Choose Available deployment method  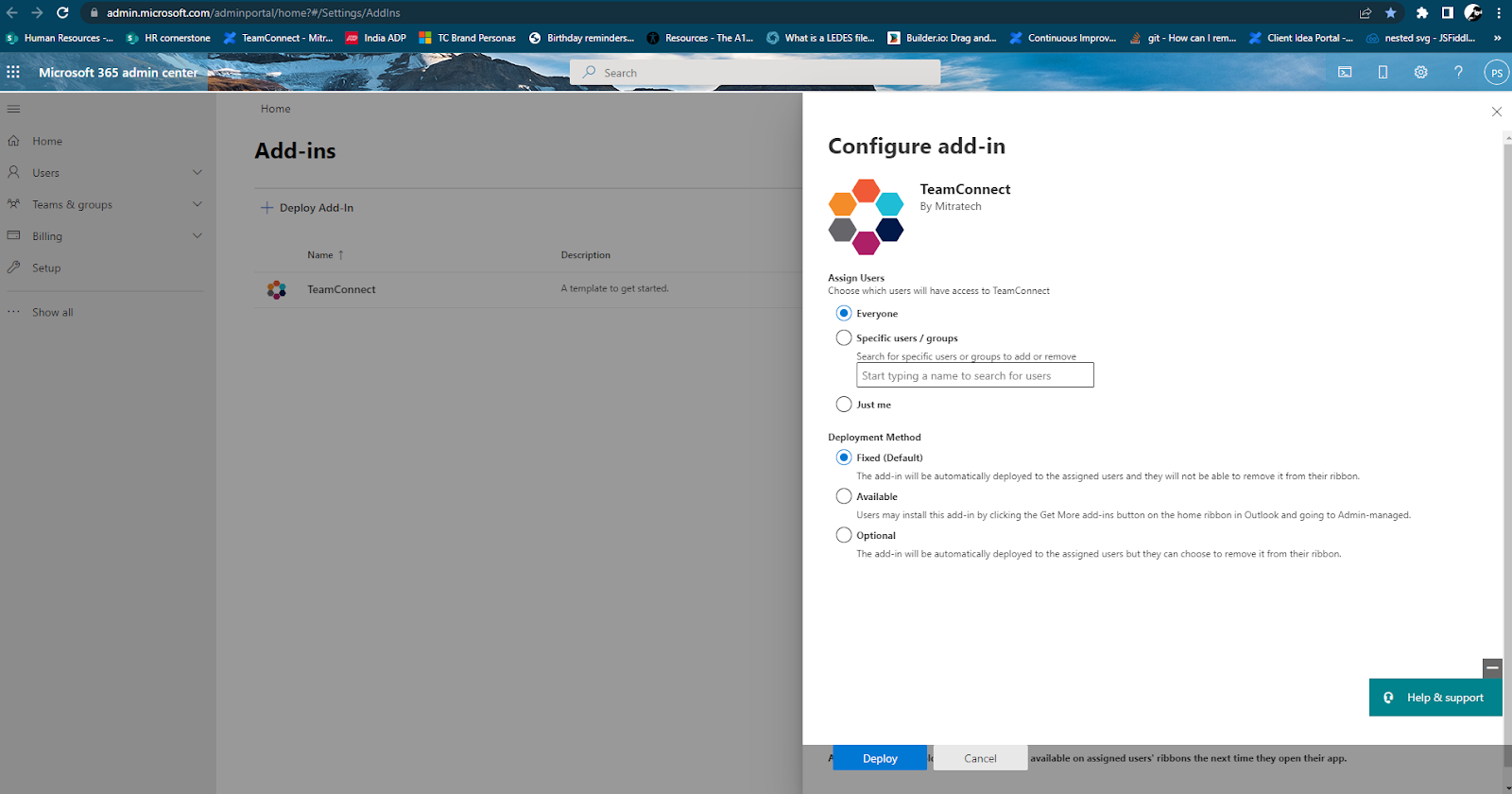pos(844,495)
